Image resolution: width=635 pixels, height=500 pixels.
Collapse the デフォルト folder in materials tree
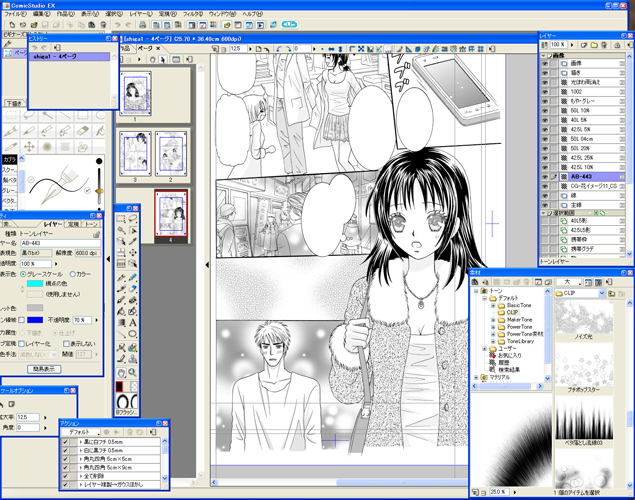tap(485, 298)
